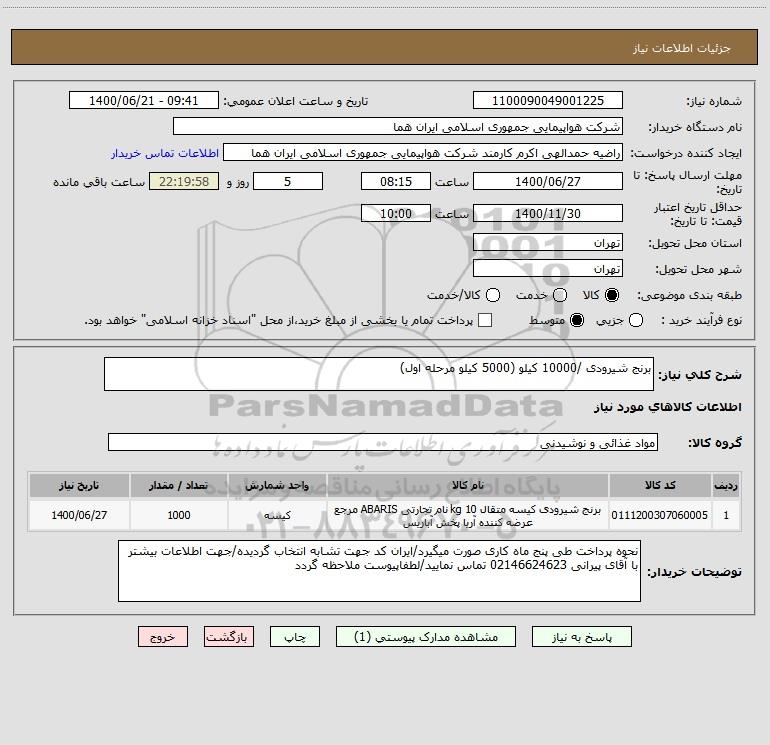Select product code 0111200307060005 cell
770x745 pixels.
(x=660, y=515)
